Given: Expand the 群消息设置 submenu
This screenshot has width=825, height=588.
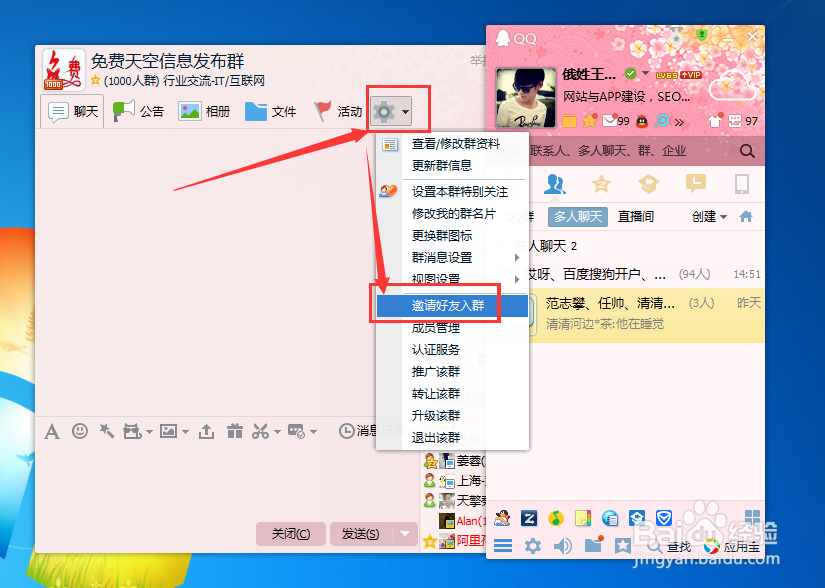Looking at the screenshot, I should (x=465, y=258).
